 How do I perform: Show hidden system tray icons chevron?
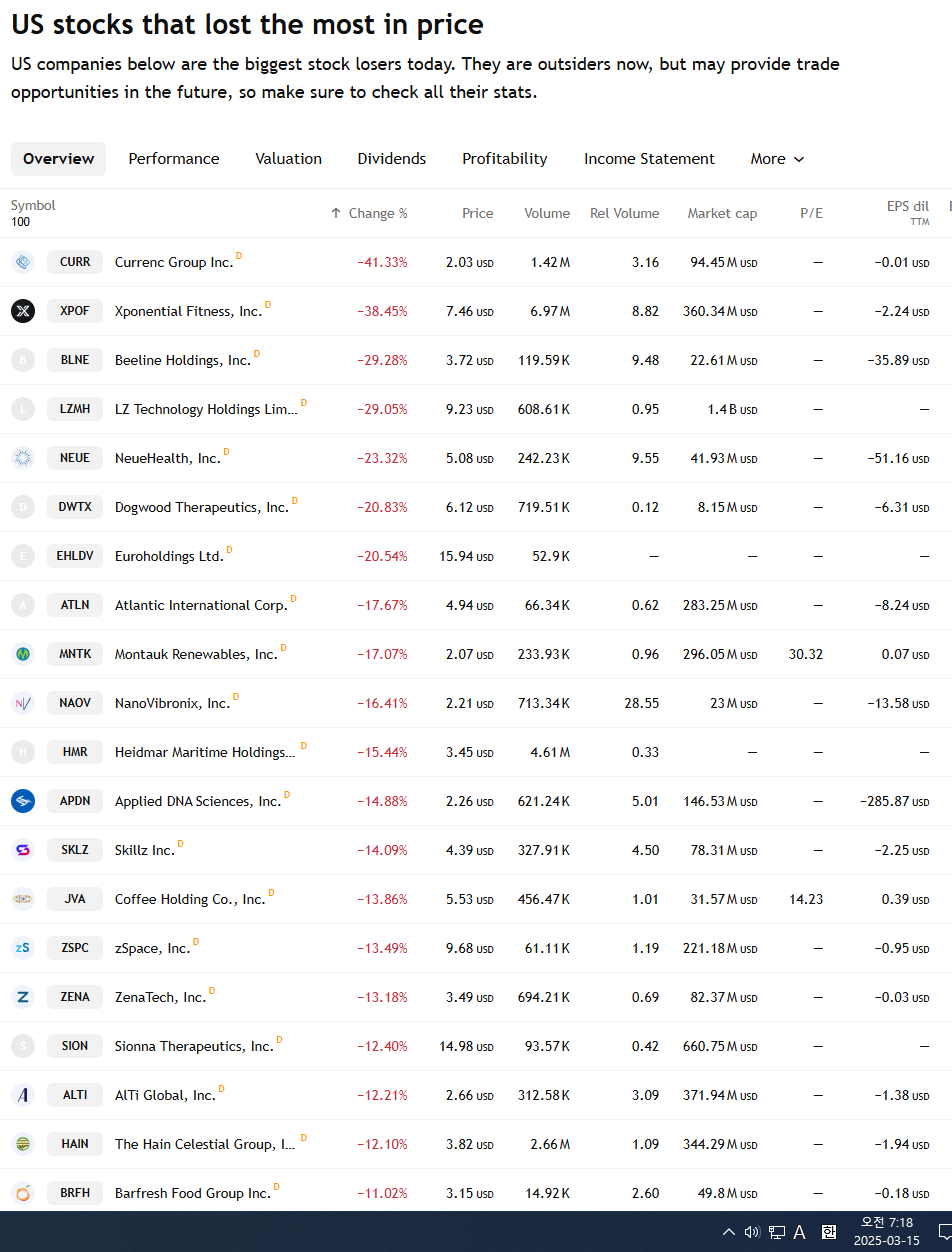point(729,1232)
